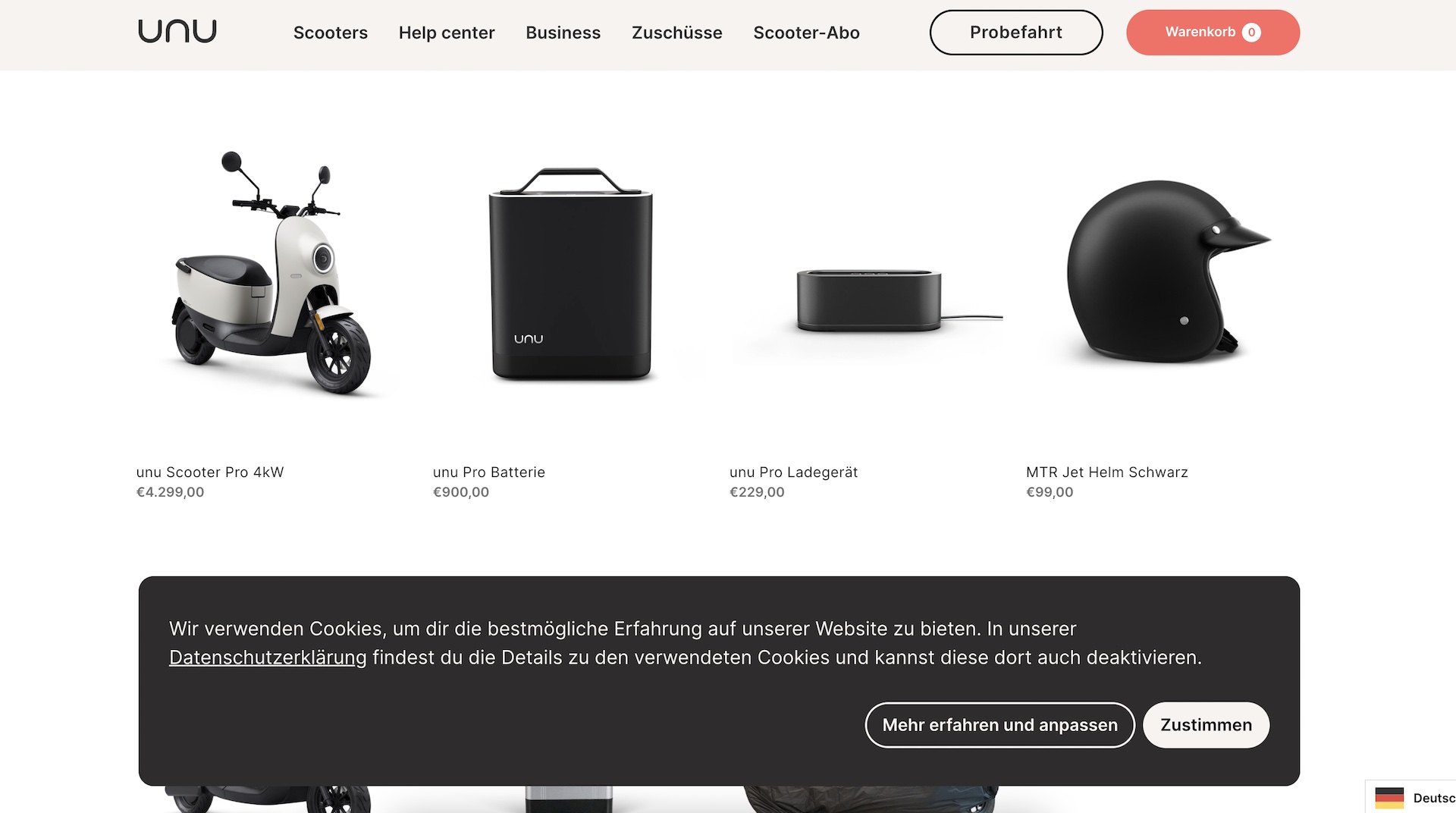Image resolution: width=1456 pixels, height=813 pixels.
Task: Click the cart count badge
Action: 1251,33
